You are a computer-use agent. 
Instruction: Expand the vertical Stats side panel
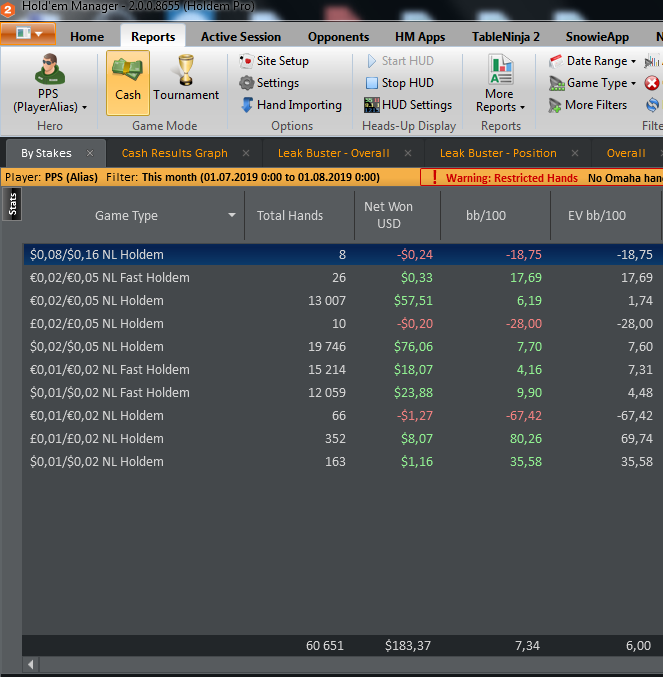coord(12,204)
